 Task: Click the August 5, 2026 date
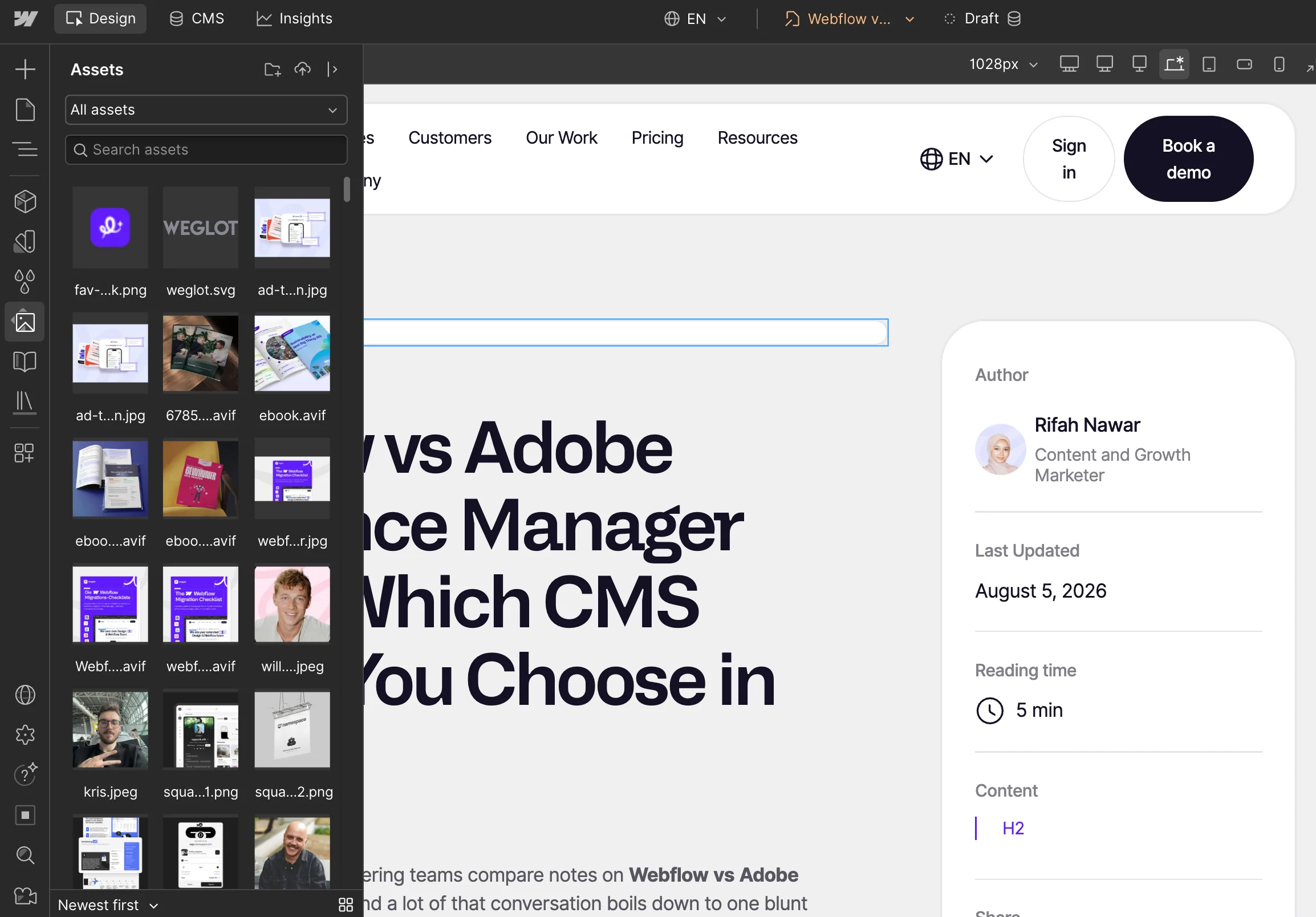(x=1040, y=591)
